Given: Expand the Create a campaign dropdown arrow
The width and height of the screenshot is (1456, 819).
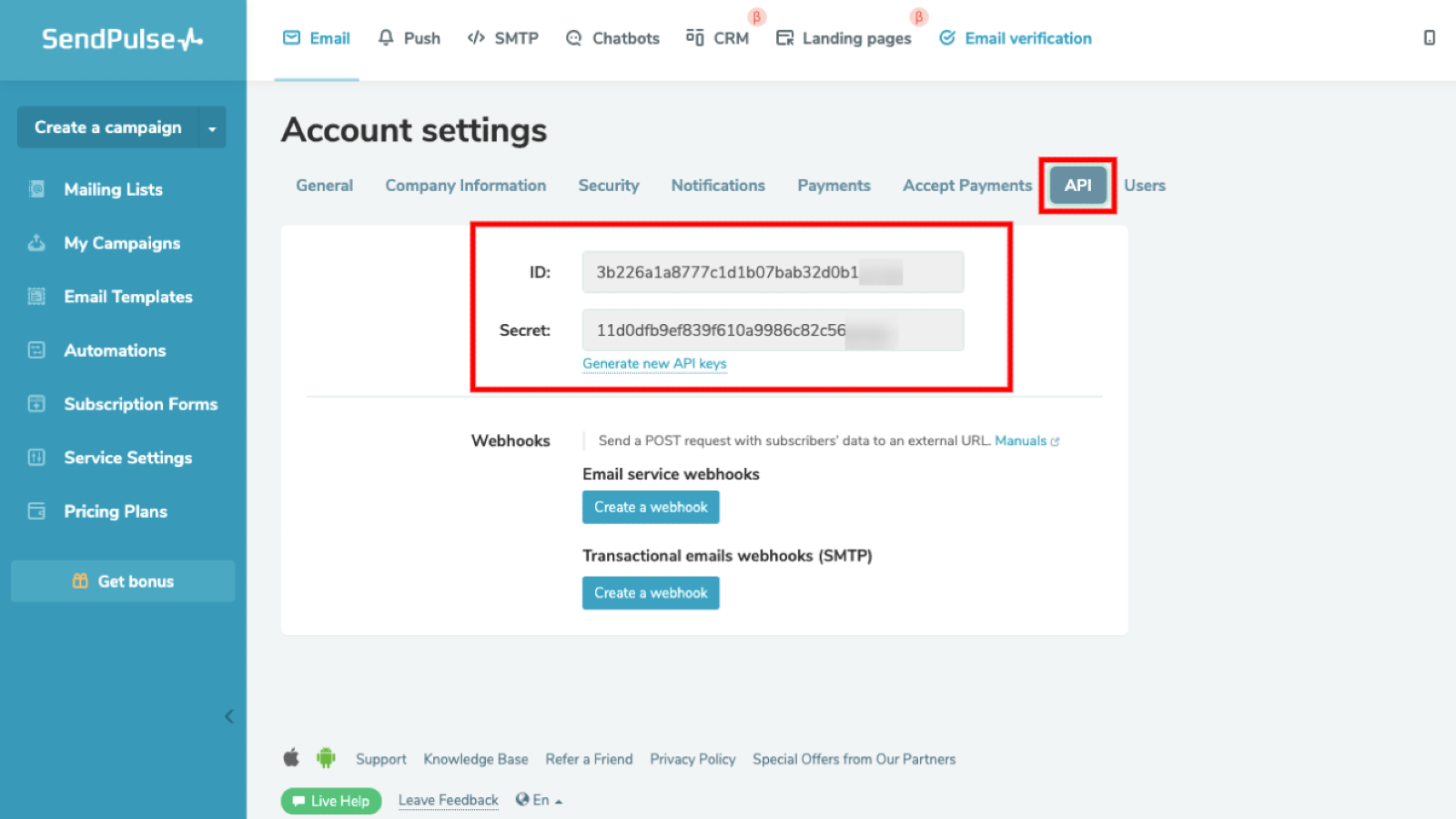Looking at the screenshot, I should pyautogui.click(x=212, y=128).
